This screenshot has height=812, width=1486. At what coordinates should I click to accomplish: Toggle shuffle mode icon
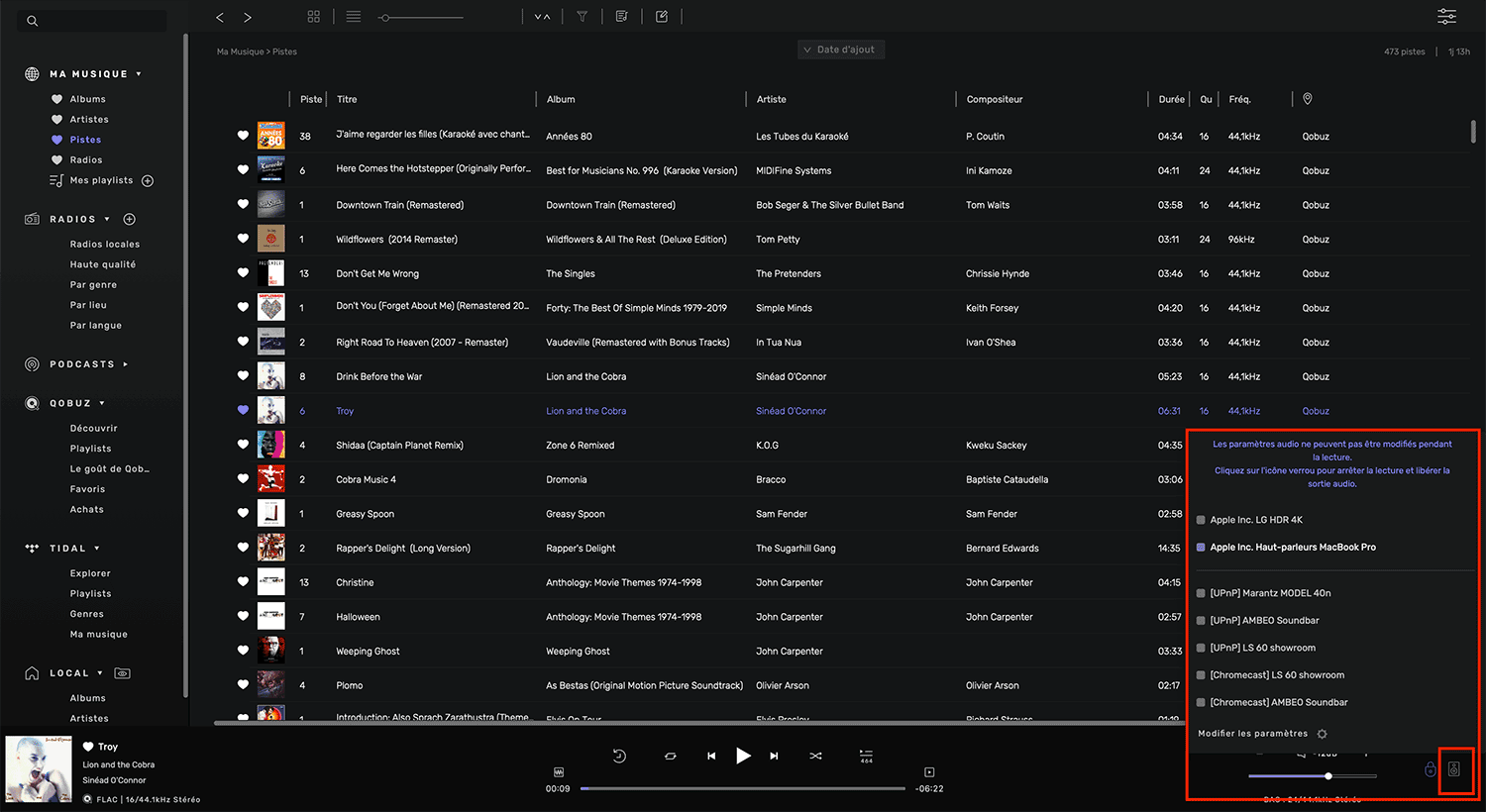pos(815,756)
